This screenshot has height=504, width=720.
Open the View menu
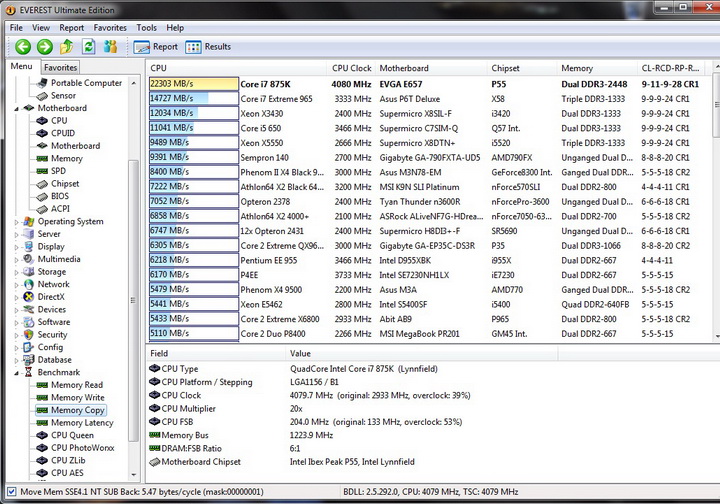(x=41, y=28)
